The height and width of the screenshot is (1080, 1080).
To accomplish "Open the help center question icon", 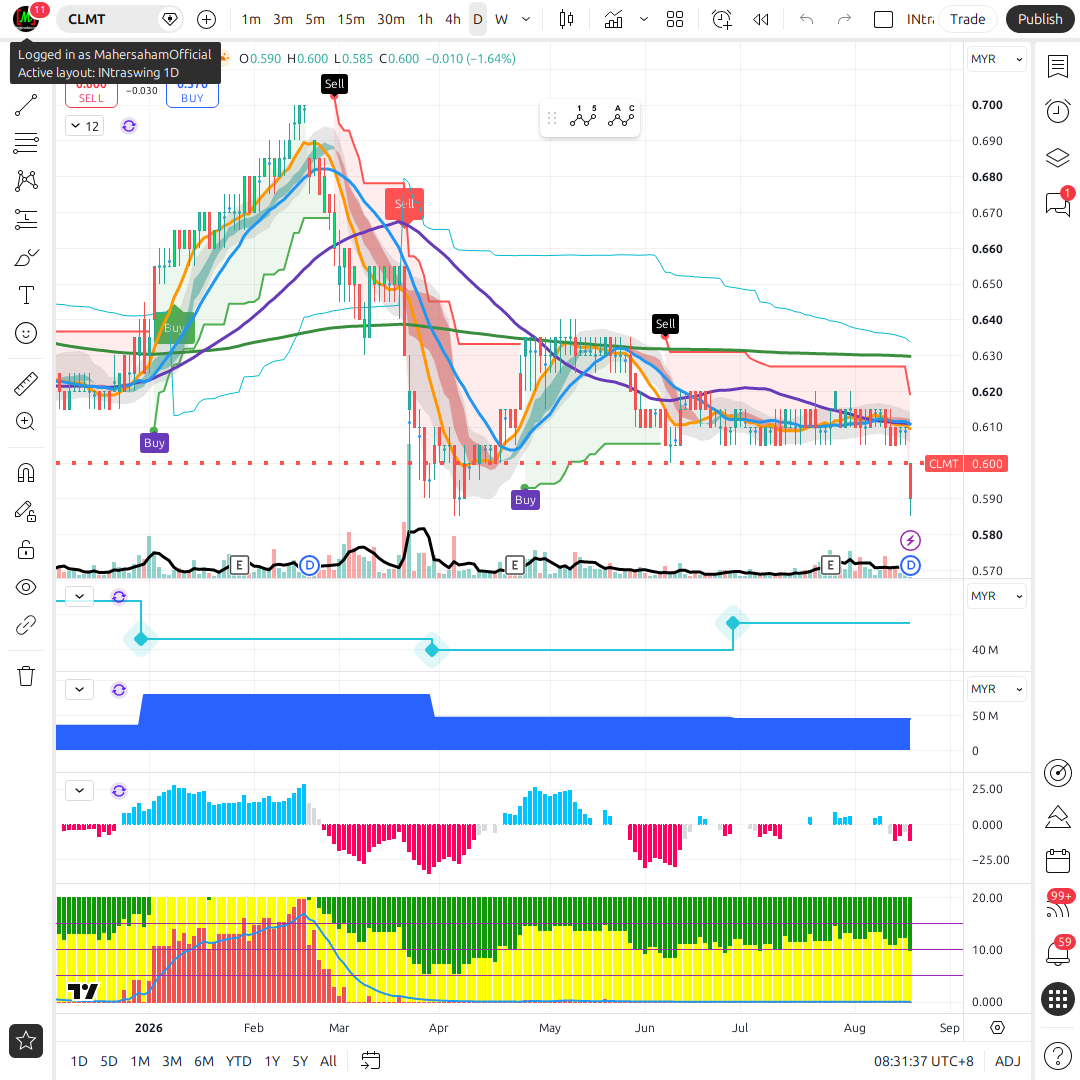I will [x=1057, y=1055].
